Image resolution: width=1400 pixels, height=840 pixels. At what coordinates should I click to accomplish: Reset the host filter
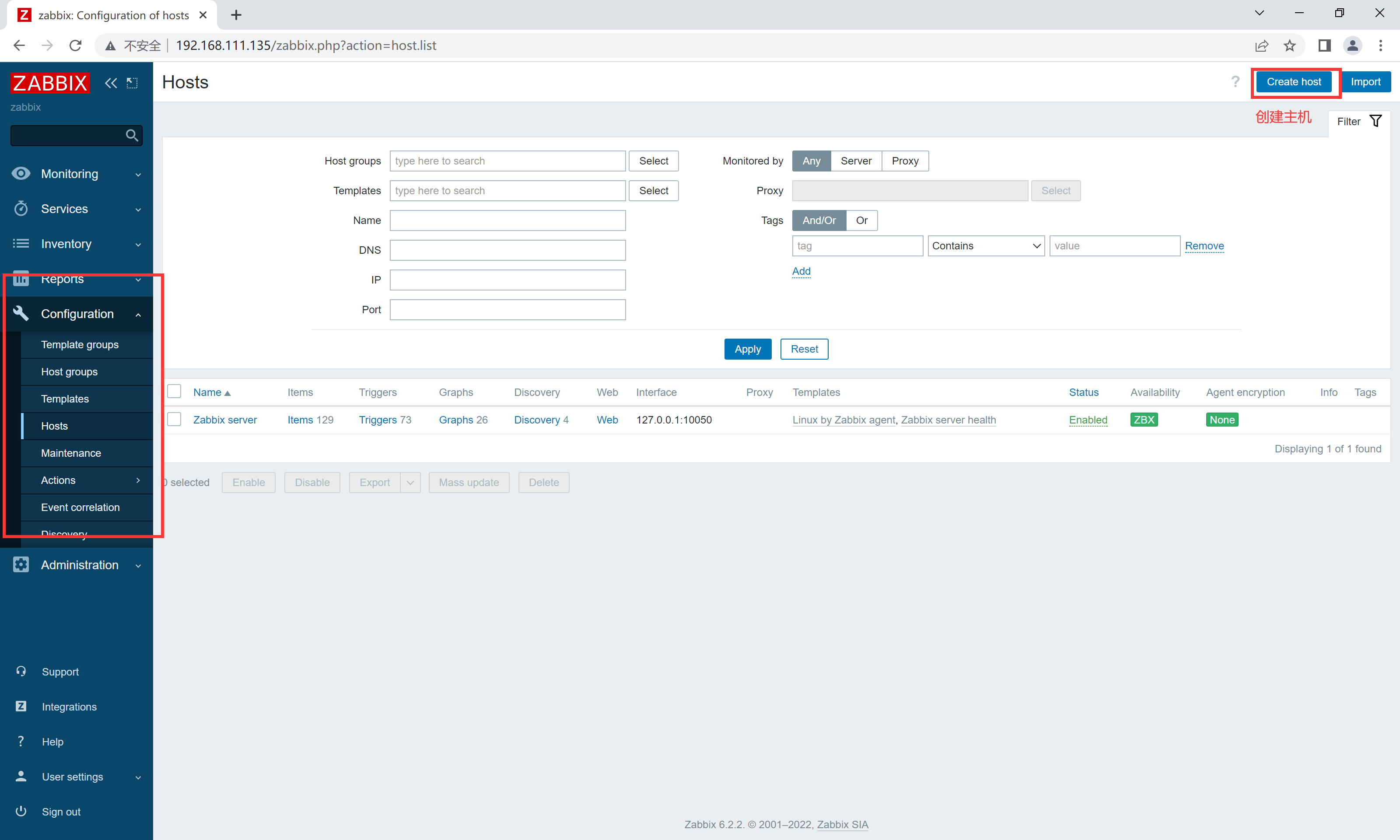804,349
